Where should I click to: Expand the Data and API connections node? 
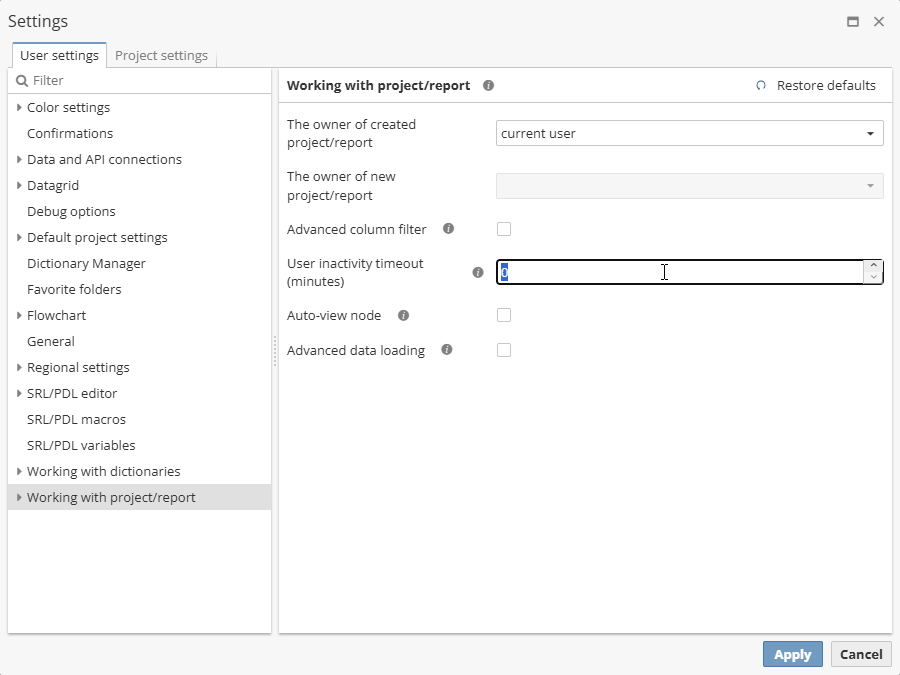[x=19, y=159]
